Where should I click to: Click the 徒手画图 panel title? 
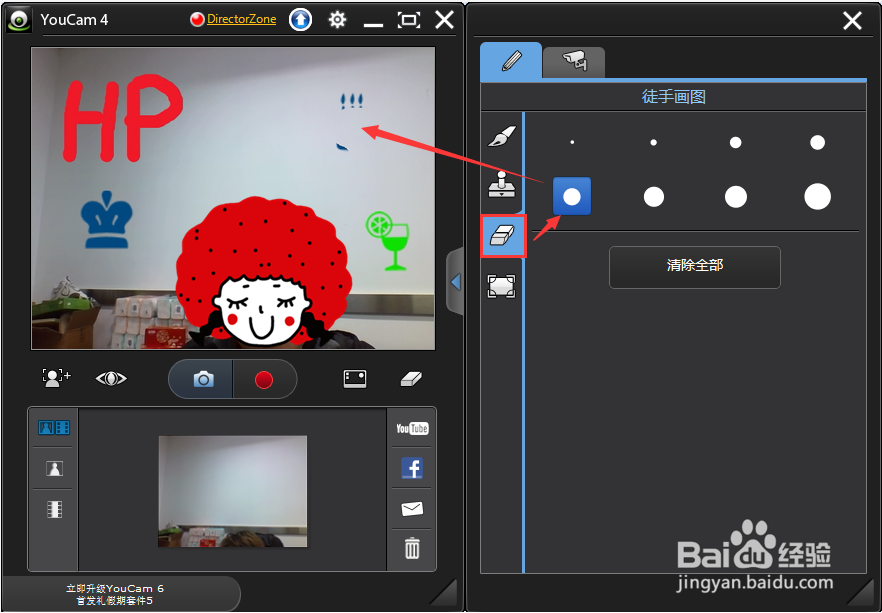pos(673,97)
